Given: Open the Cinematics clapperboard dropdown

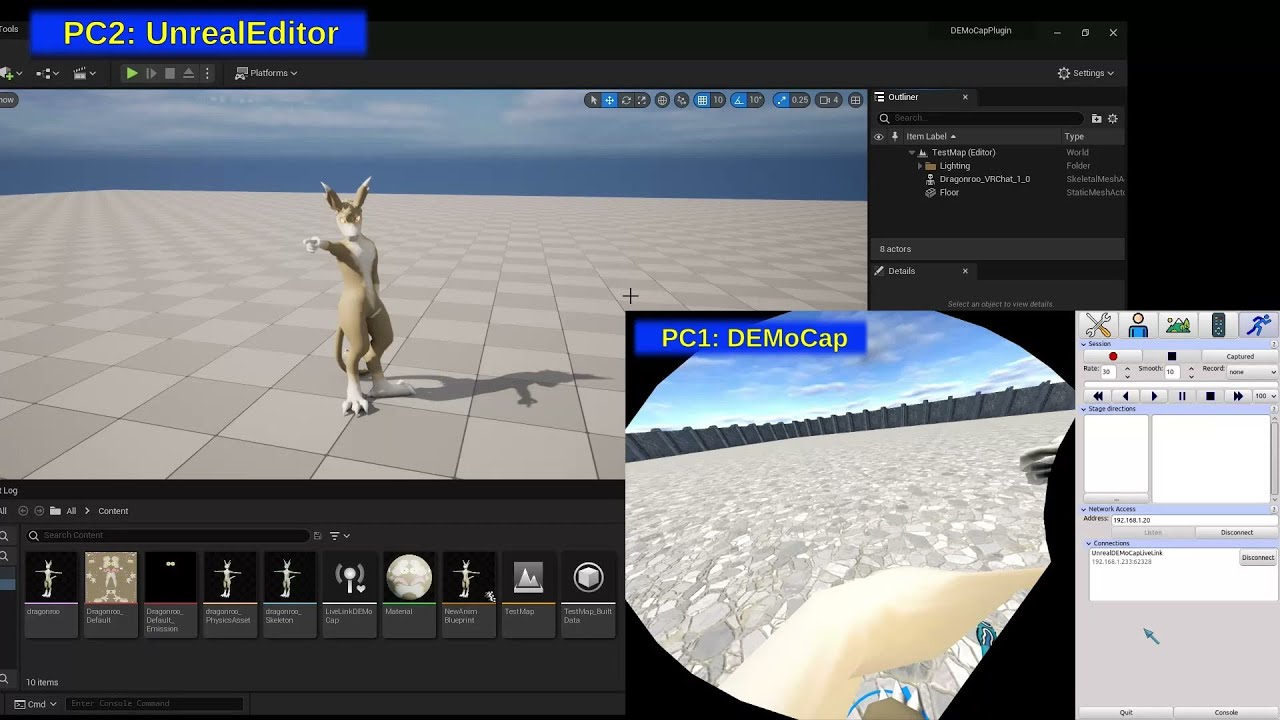Looking at the screenshot, I should [x=84, y=73].
